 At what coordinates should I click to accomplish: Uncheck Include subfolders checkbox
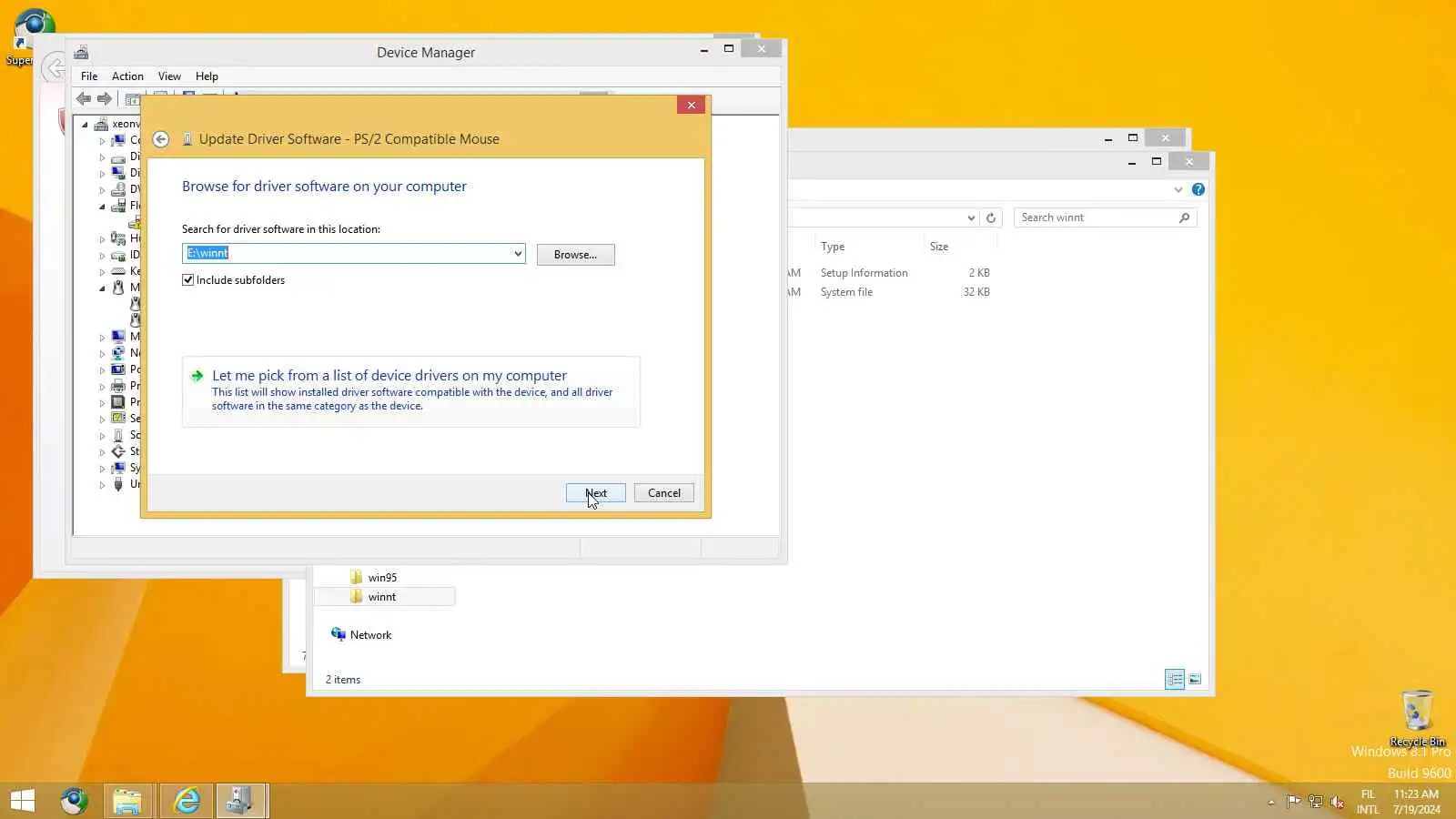click(188, 280)
